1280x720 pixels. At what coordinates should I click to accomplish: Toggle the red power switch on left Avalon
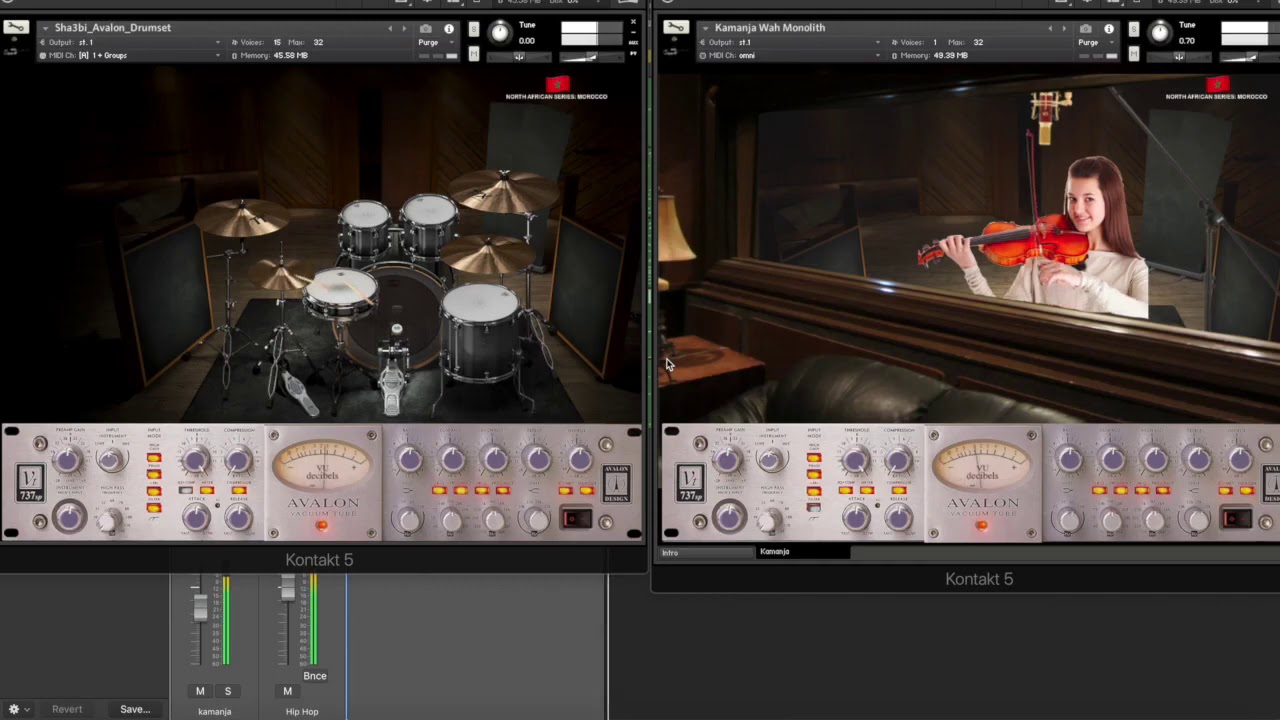(x=576, y=518)
